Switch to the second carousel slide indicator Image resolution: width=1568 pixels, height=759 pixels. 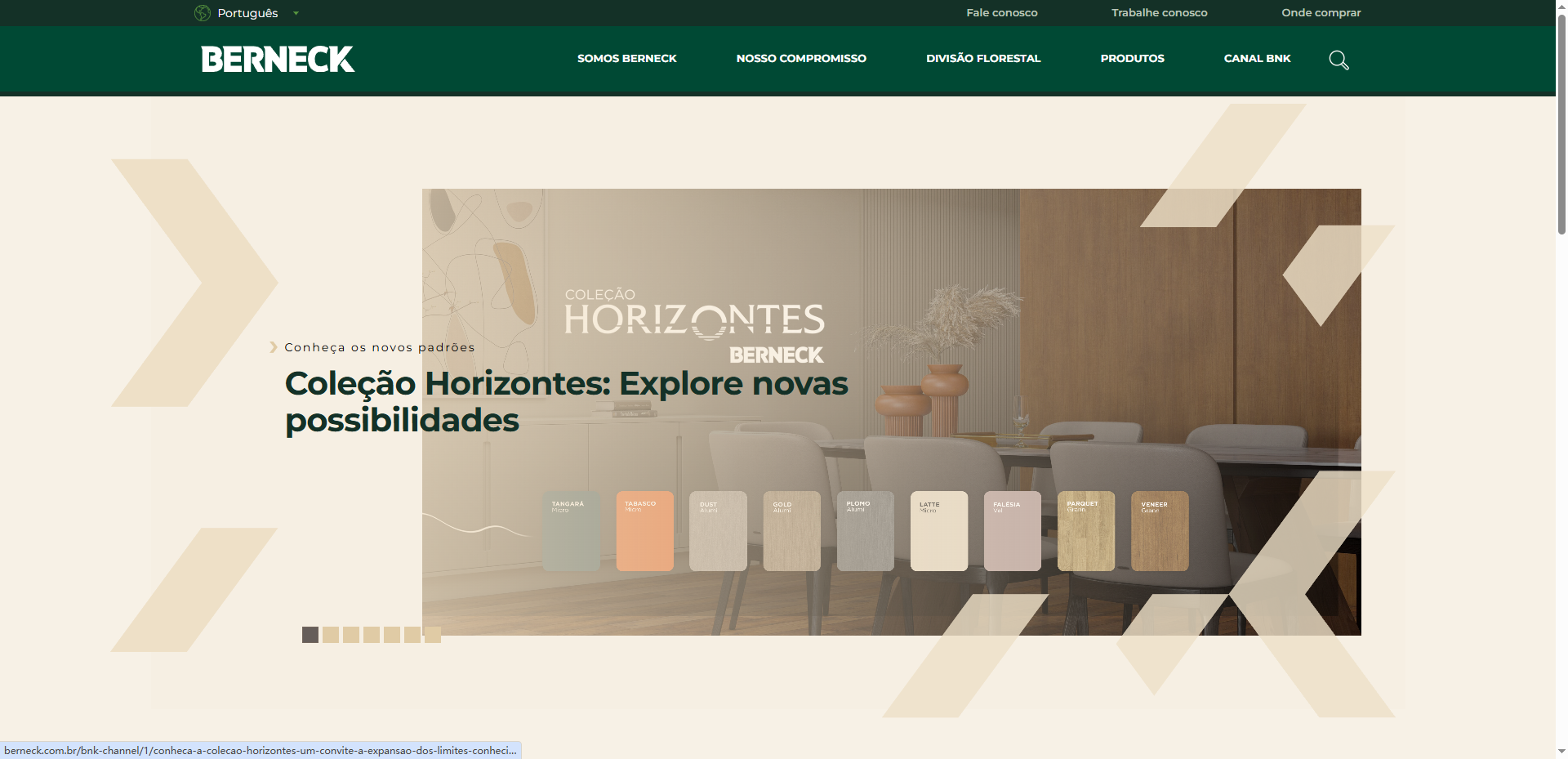pyautogui.click(x=331, y=635)
